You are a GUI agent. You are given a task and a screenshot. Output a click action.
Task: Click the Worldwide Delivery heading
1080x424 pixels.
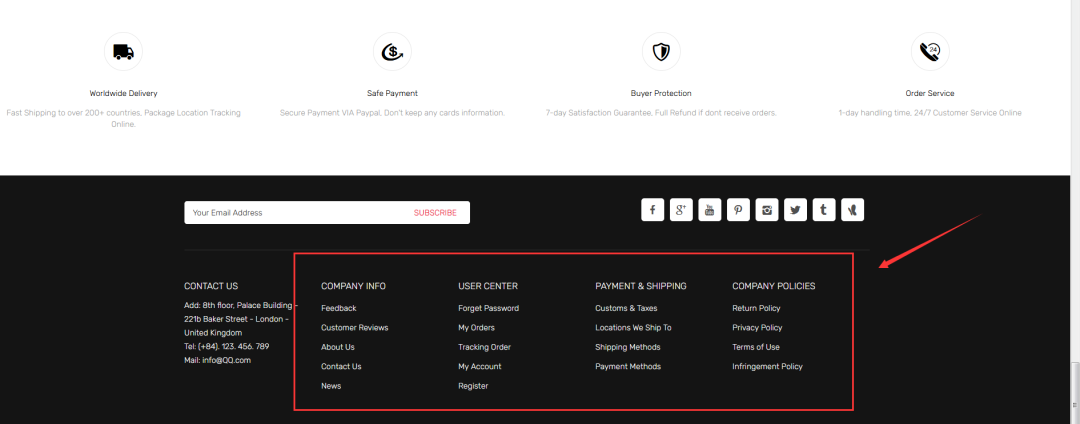123,93
